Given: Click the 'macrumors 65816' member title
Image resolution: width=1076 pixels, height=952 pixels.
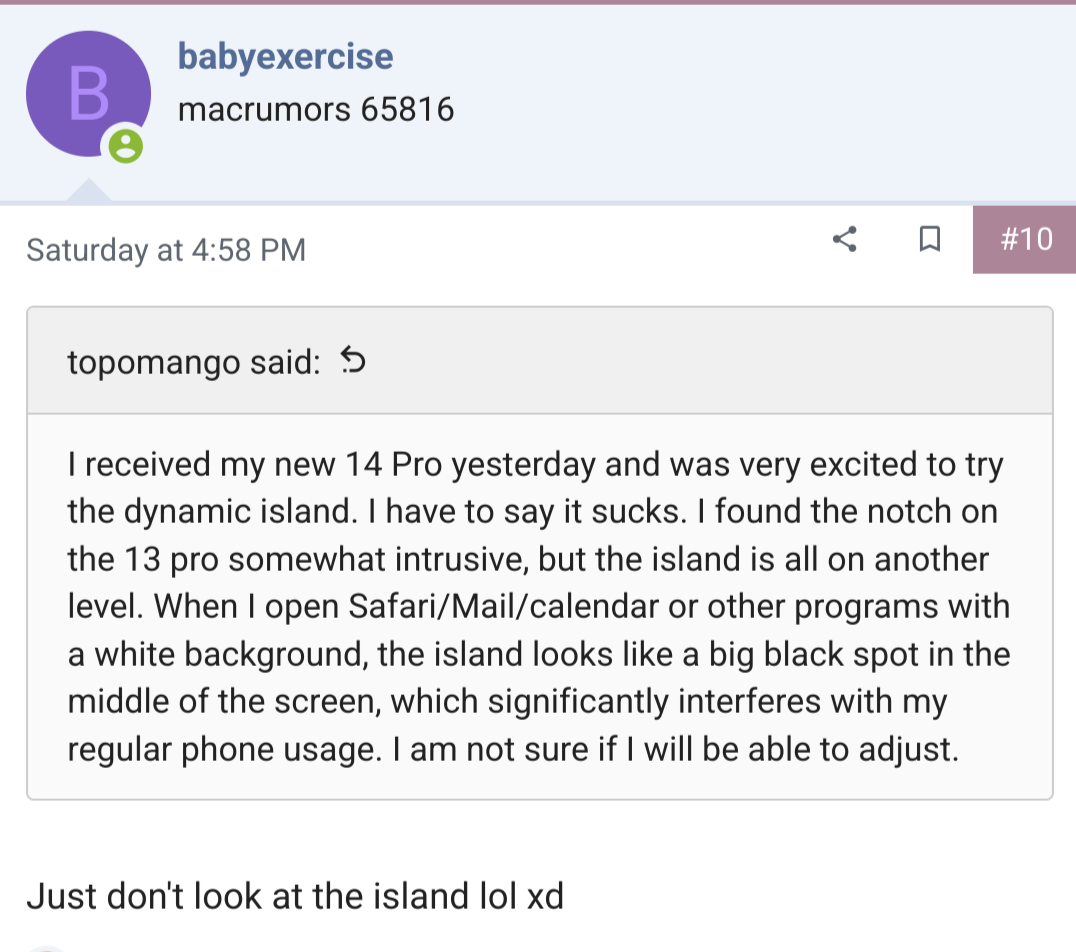Looking at the screenshot, I should click(316, 109).
